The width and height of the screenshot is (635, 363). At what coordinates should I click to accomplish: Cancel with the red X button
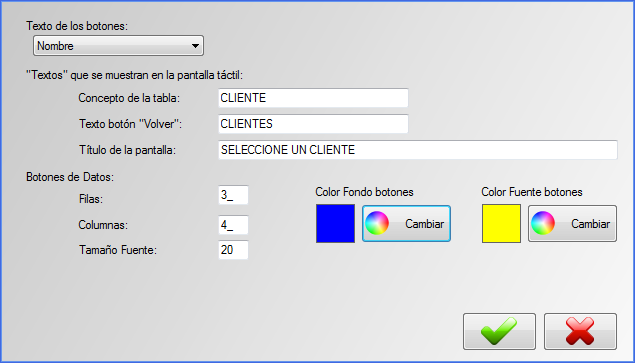pyautogui.click(x=580, y=331)
